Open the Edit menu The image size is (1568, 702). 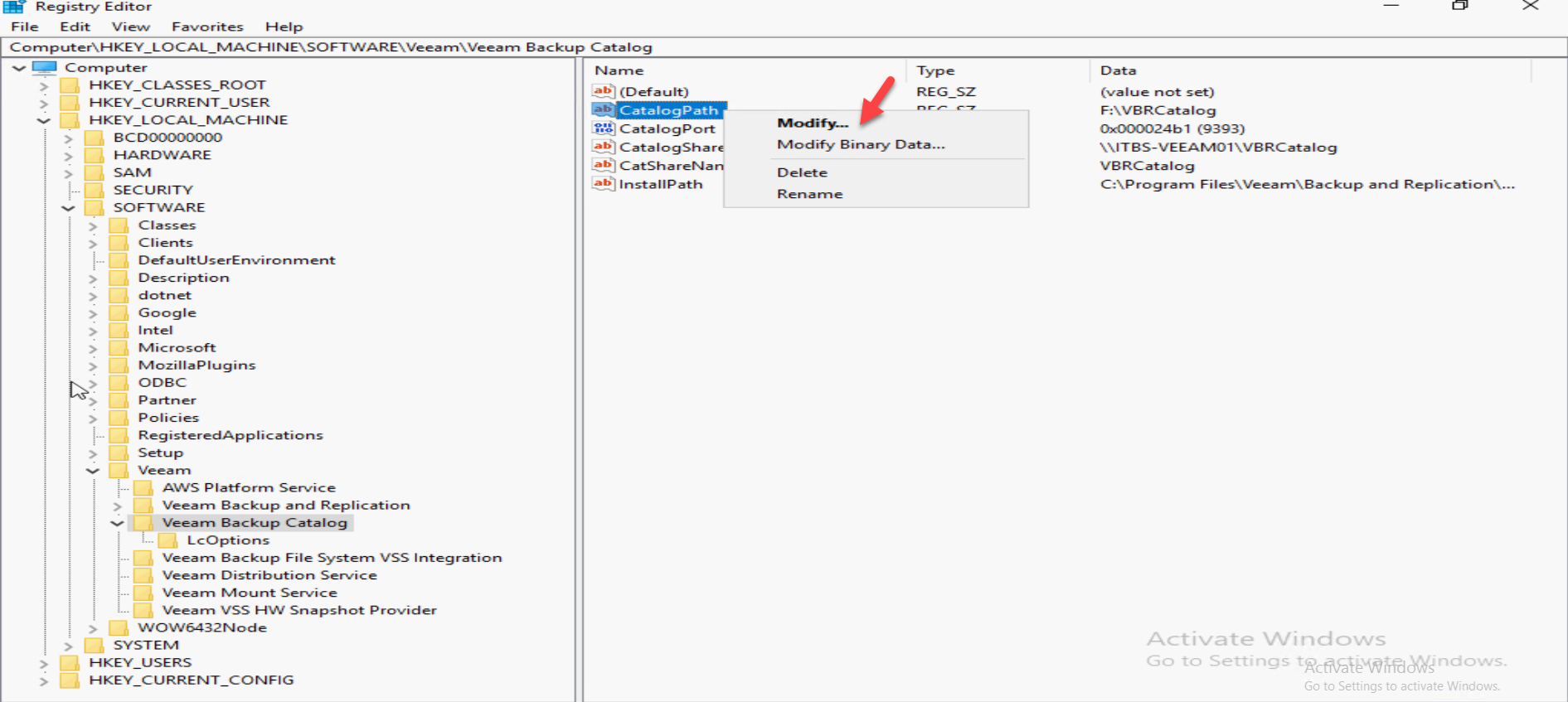pyautogui.click(x=75, y=27)
